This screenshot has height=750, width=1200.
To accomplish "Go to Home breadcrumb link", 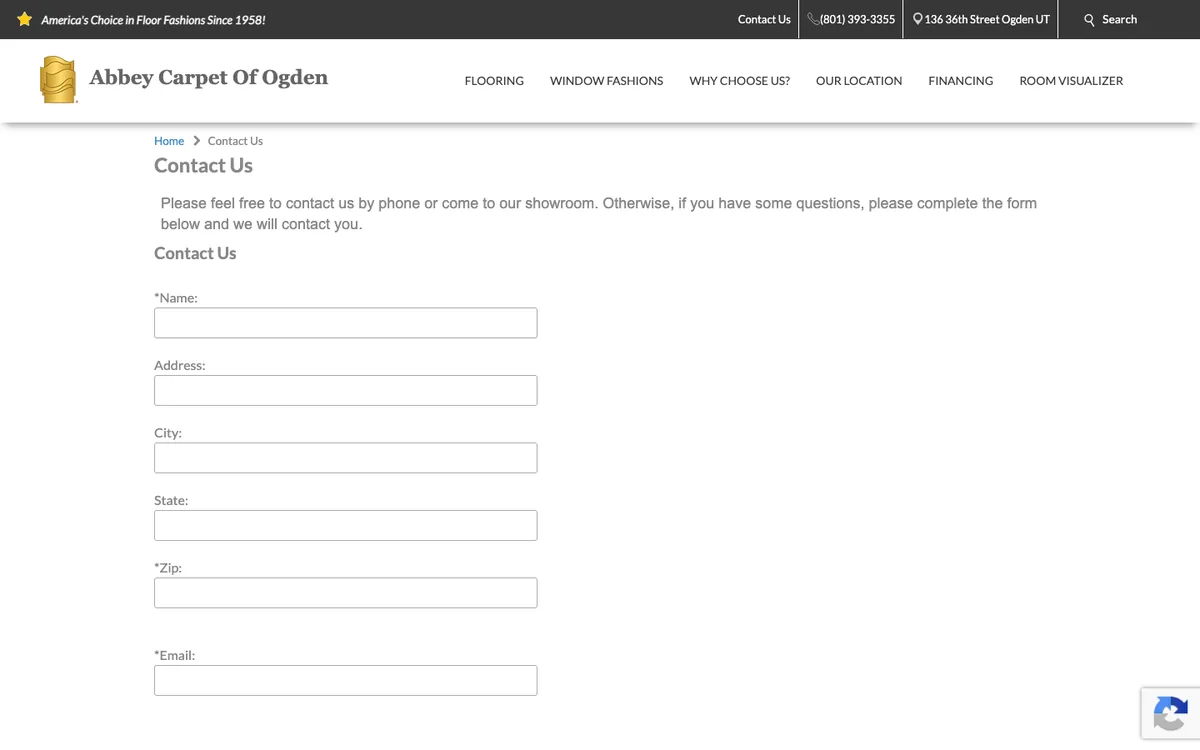I will [169, 141].
